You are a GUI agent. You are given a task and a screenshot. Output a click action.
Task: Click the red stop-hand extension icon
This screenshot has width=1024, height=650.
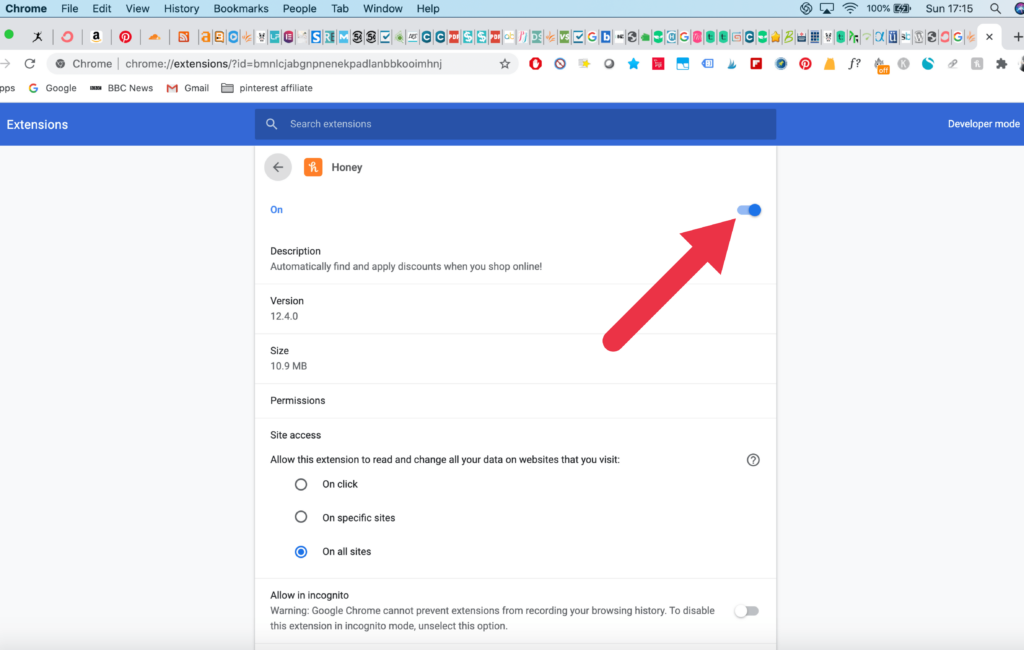(x=536, y=64)
